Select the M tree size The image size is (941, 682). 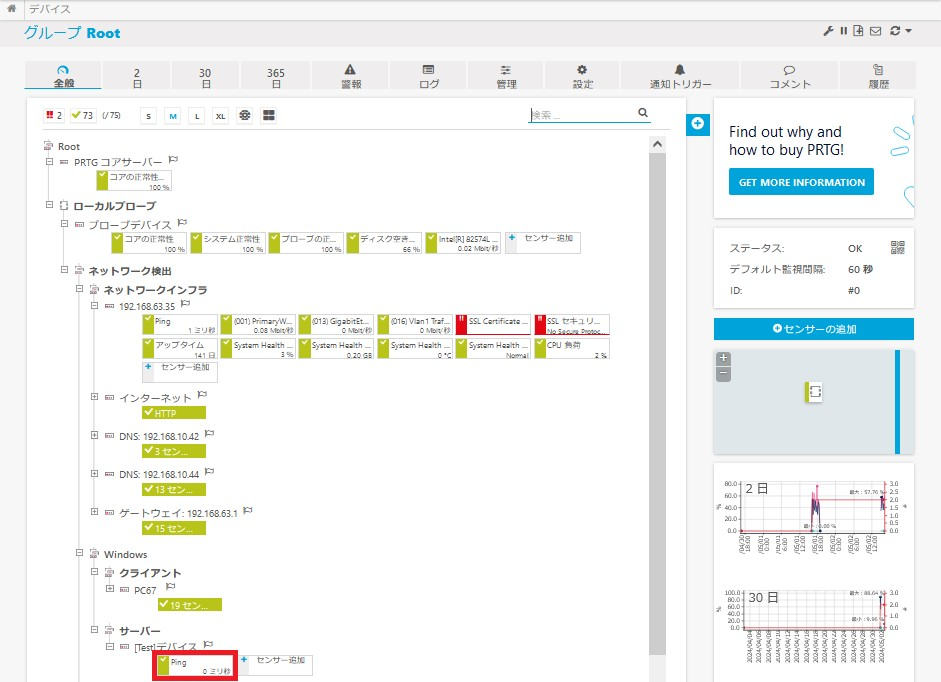(x=173, y=116)
